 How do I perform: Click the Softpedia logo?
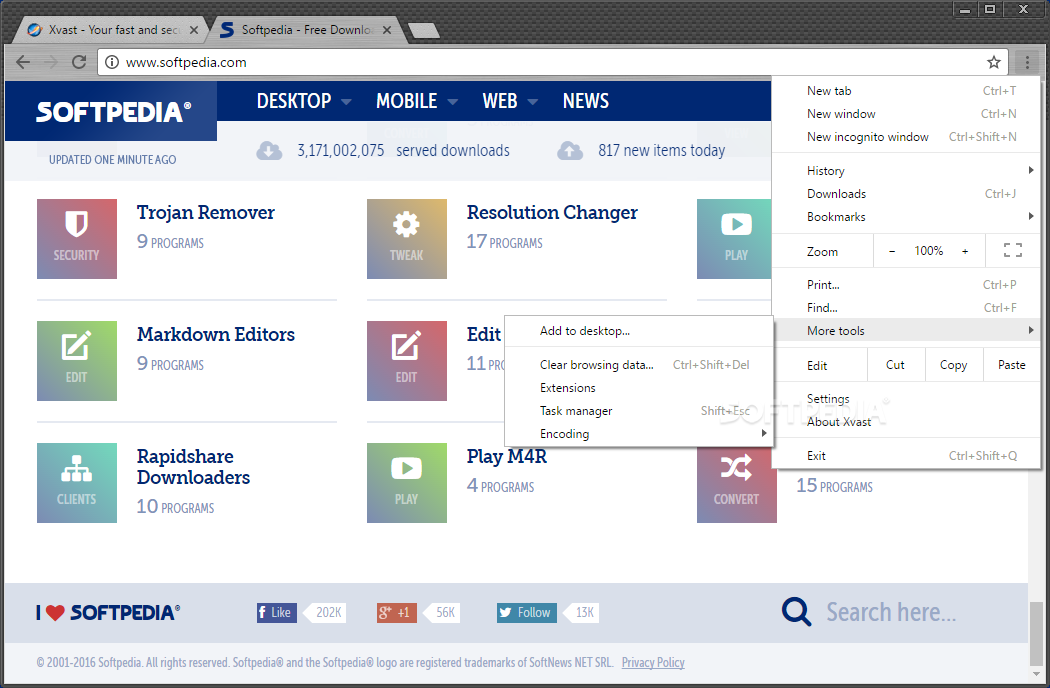click(x=113, y=112)
